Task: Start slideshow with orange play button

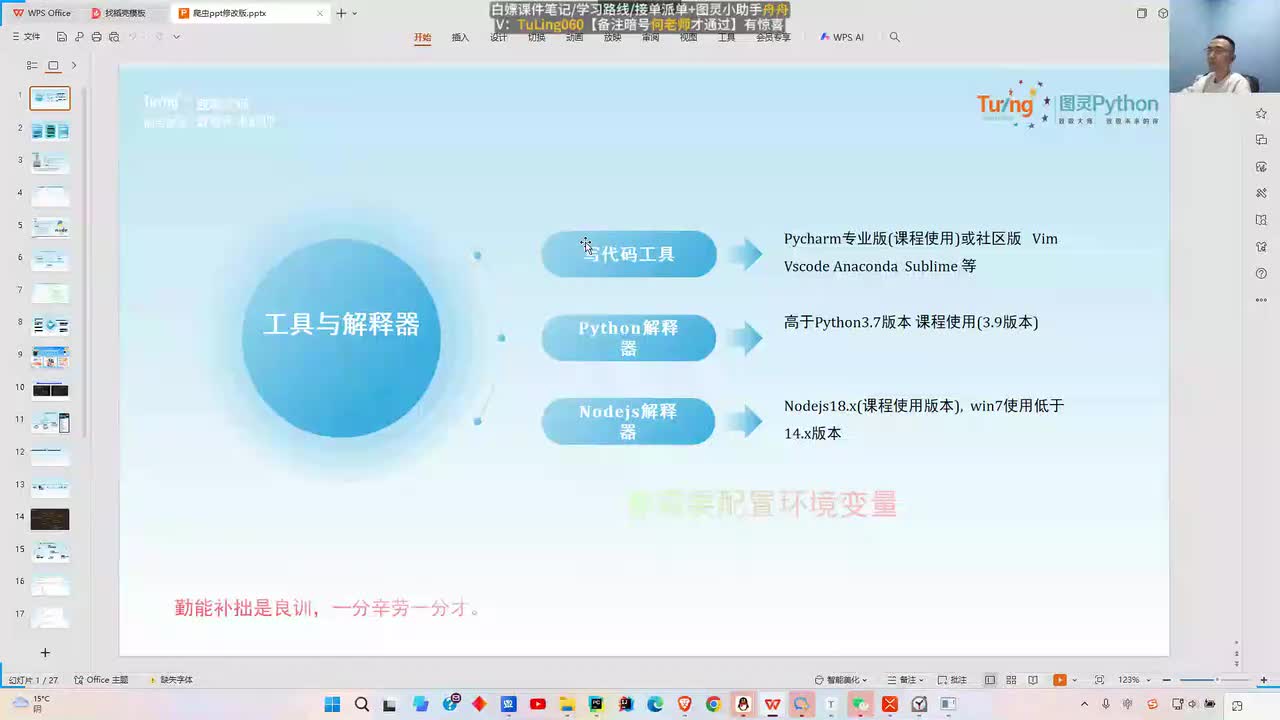Action: click(1059, 680)
